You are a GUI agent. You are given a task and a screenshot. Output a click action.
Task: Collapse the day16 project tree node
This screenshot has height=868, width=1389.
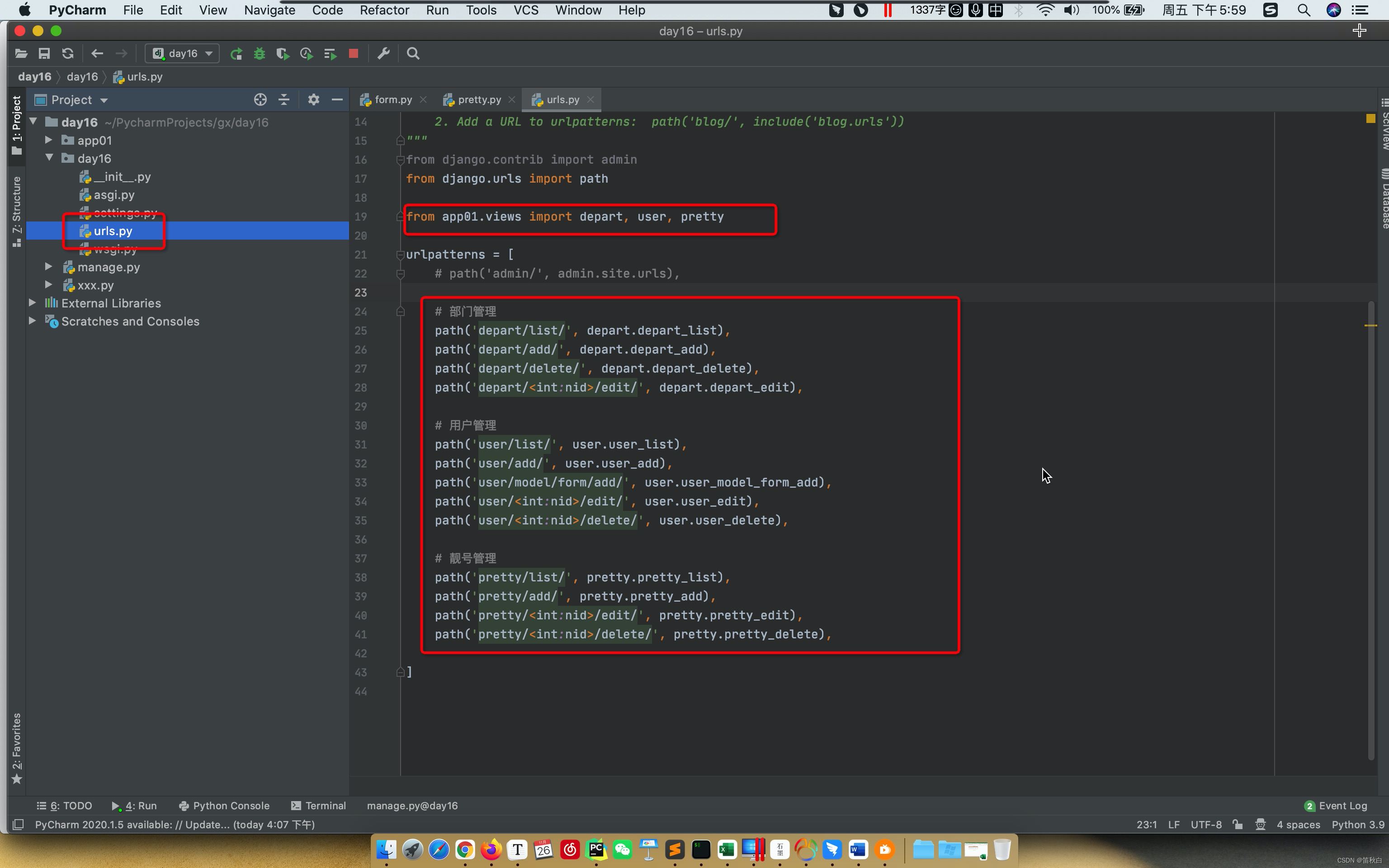coord(34,122)
